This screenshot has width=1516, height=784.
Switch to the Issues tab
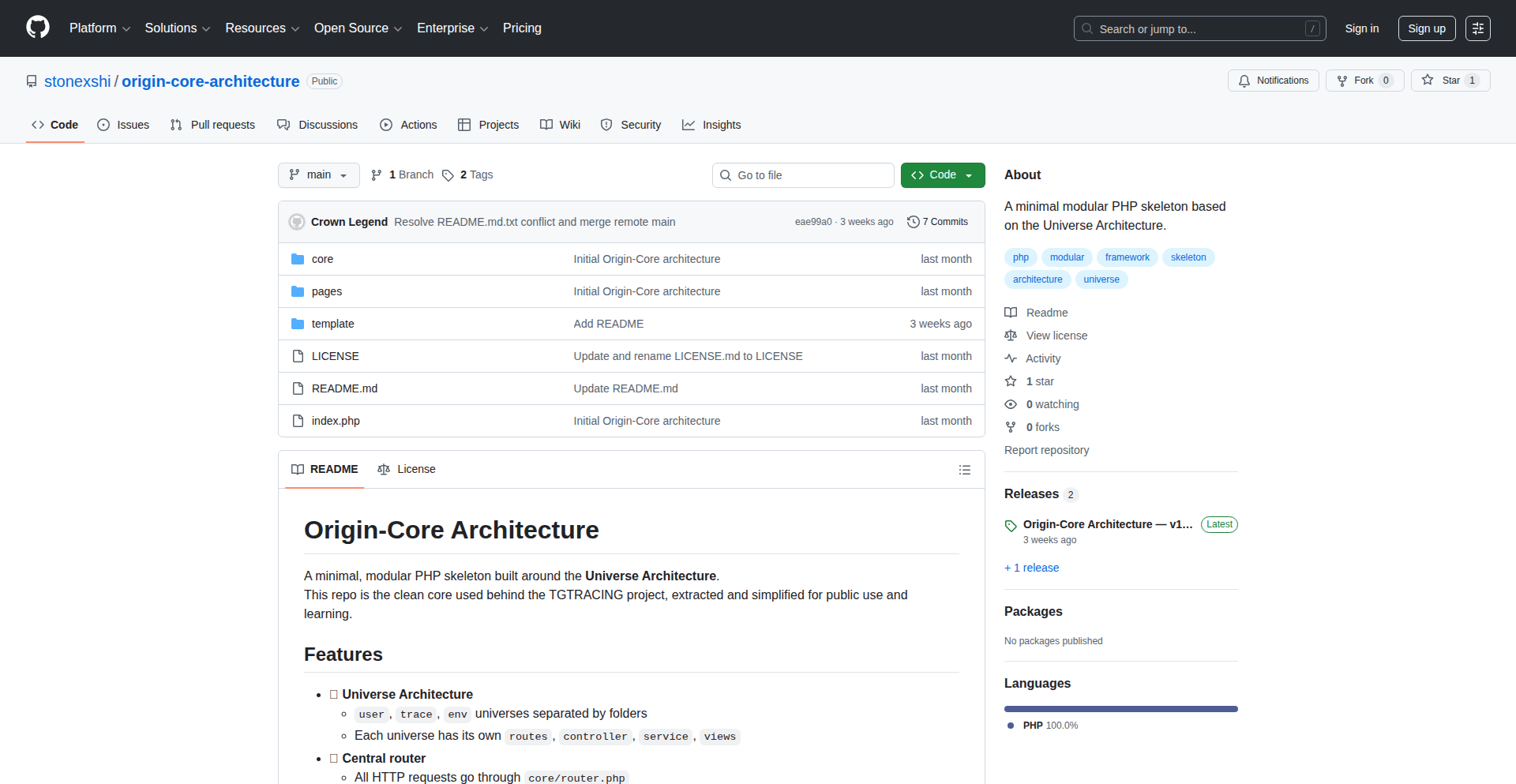pyautogui.click(x=123, y=125)
